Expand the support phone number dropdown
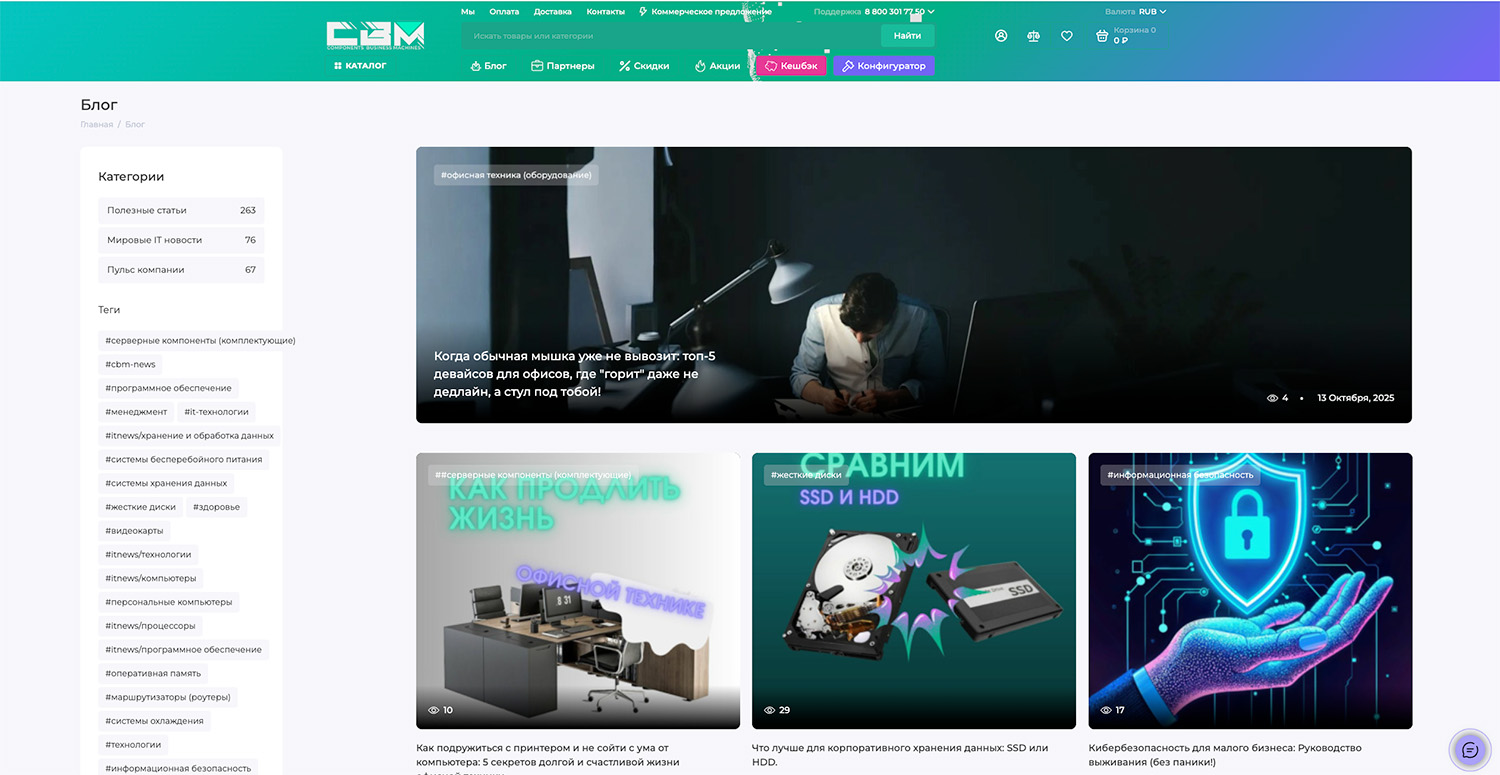This screenshot has width=1500, height=775. point(899,12)
